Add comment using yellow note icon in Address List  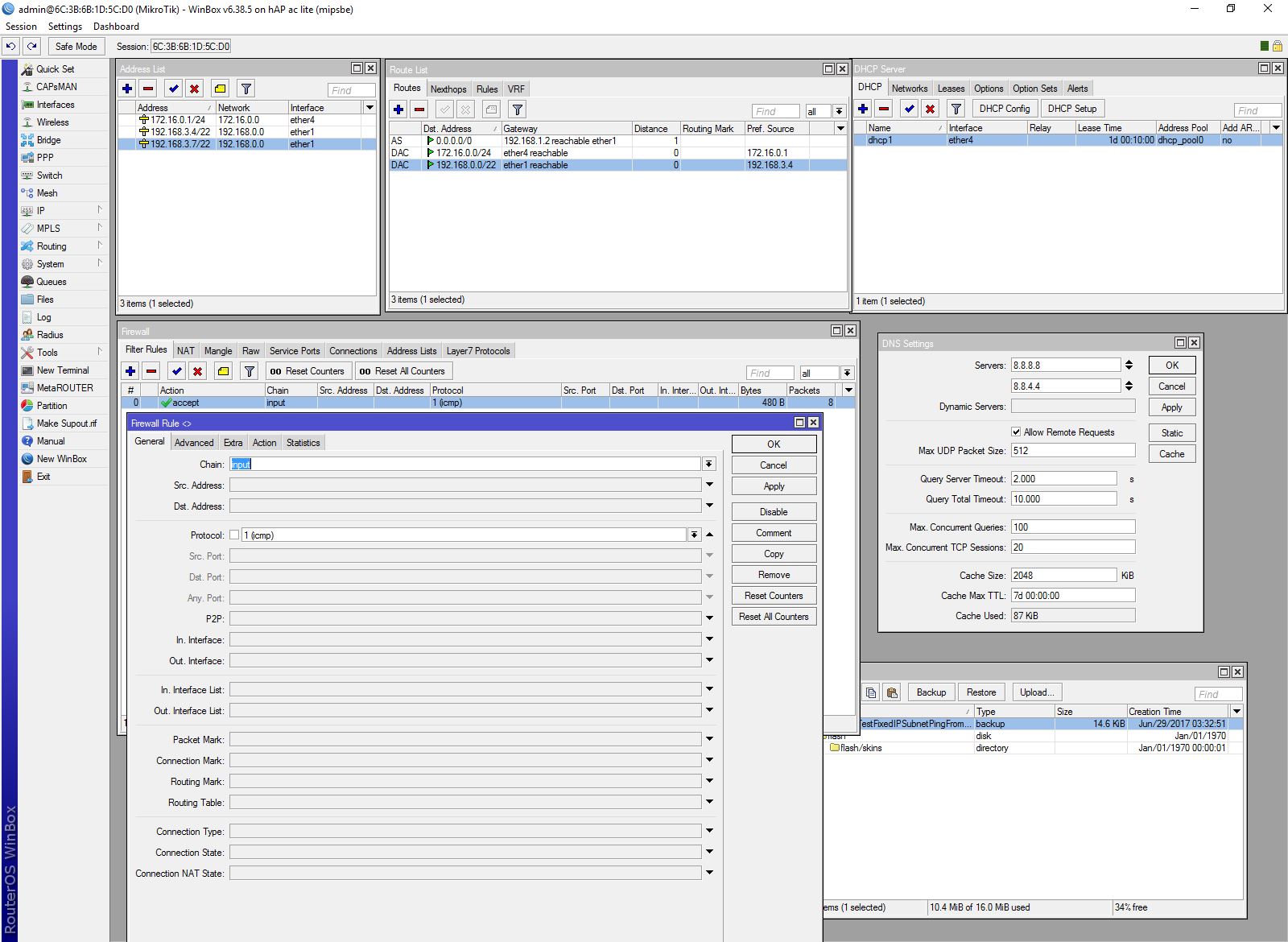tap(220, 89)
